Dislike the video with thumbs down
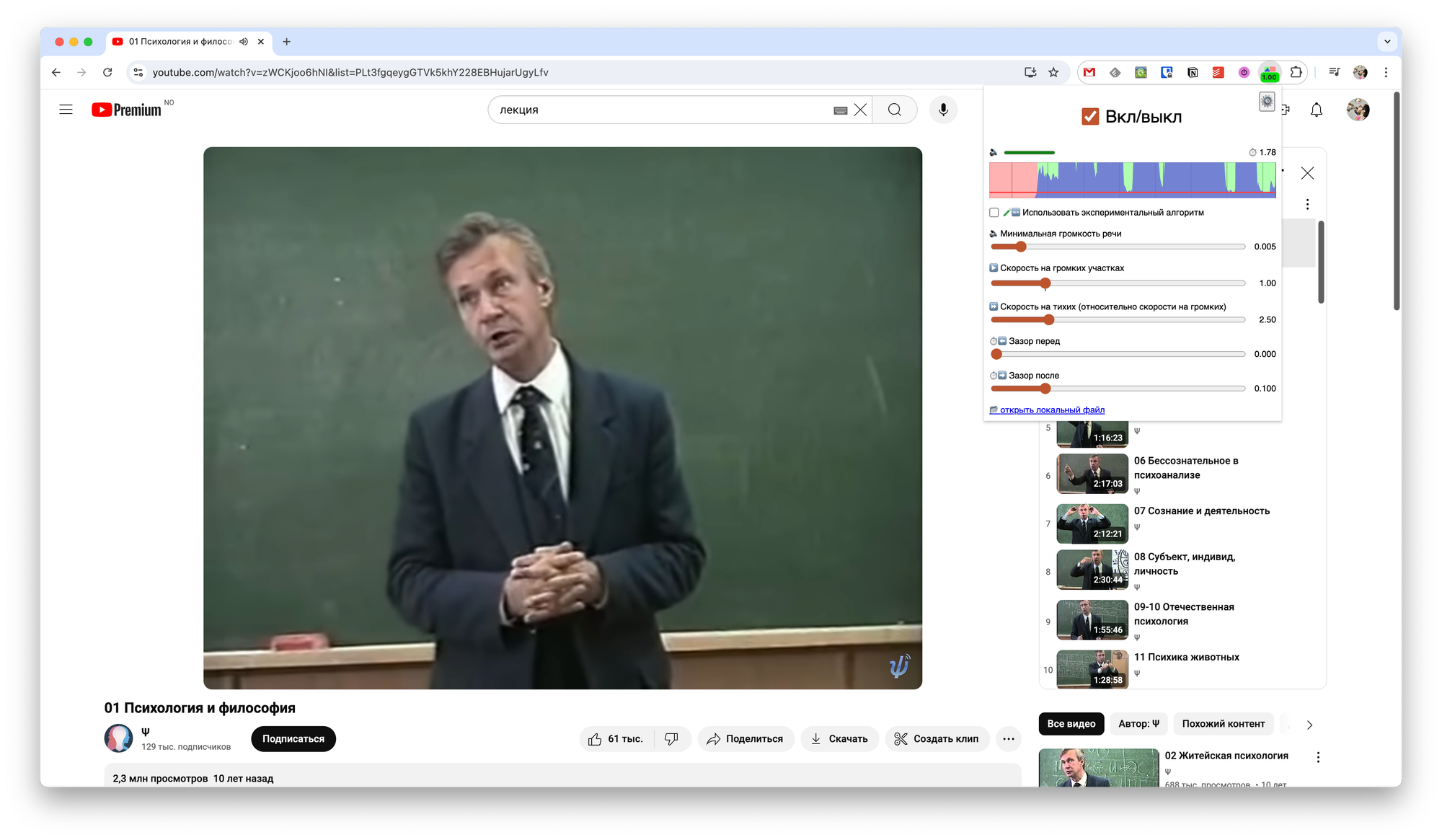 point(671,739)
